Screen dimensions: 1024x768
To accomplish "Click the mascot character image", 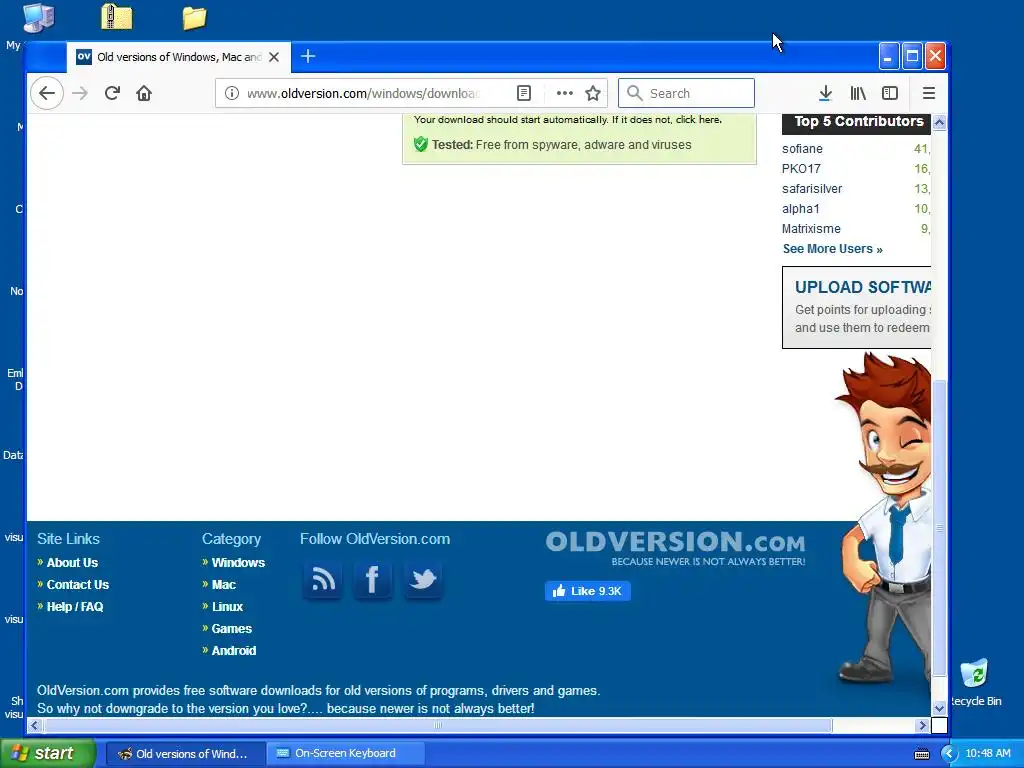I will [885, 519].
